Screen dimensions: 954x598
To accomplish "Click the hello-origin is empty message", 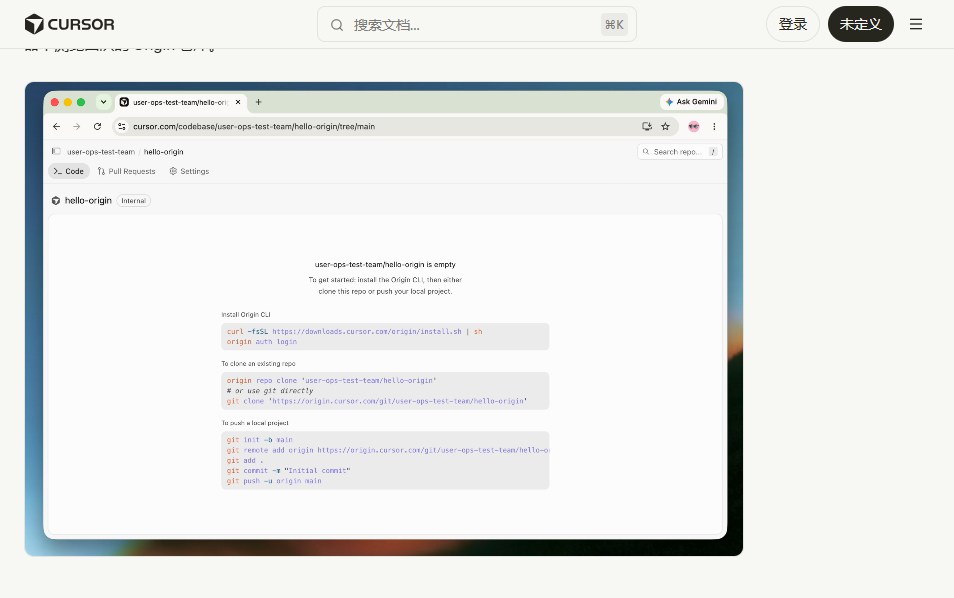I will [x=385, y=265].
